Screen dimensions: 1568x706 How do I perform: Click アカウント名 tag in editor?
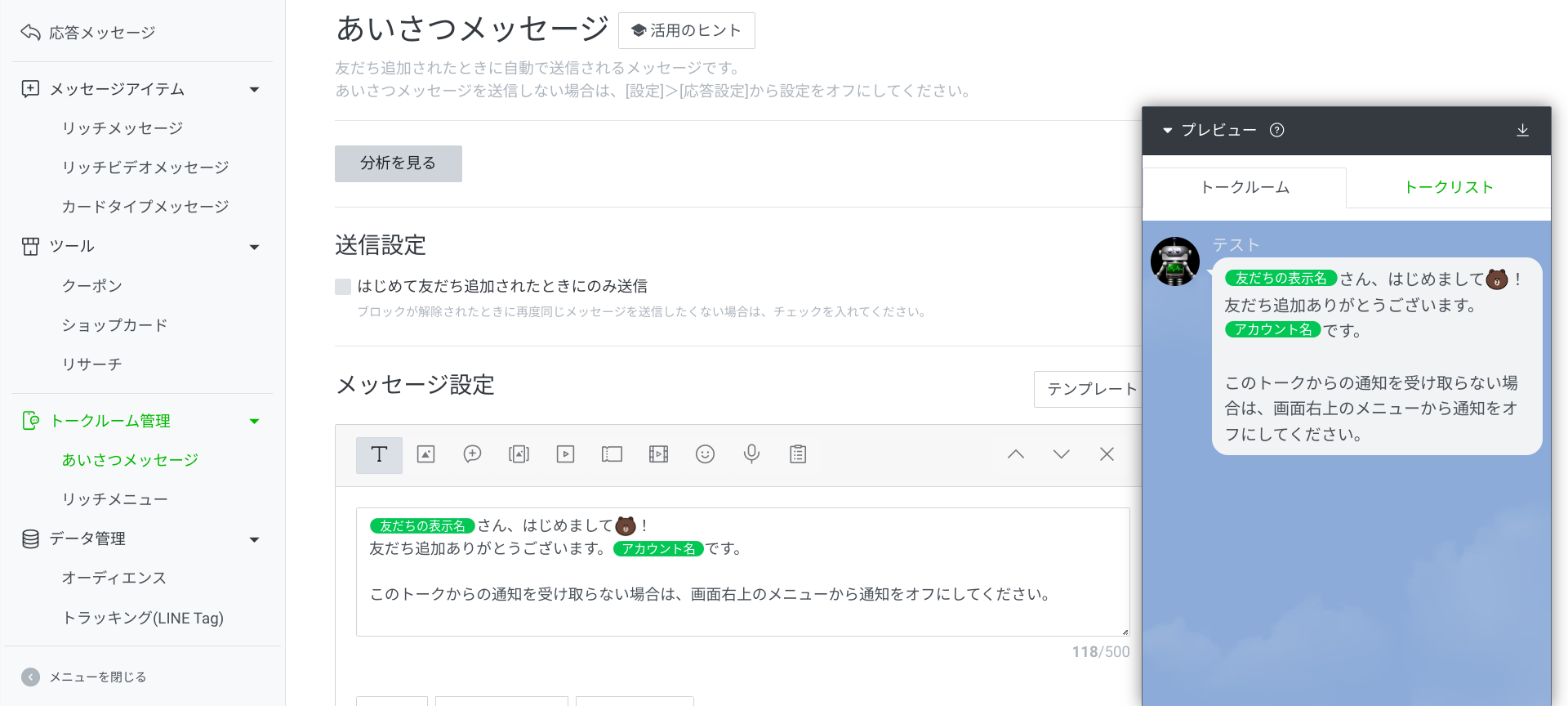[658, 548]
